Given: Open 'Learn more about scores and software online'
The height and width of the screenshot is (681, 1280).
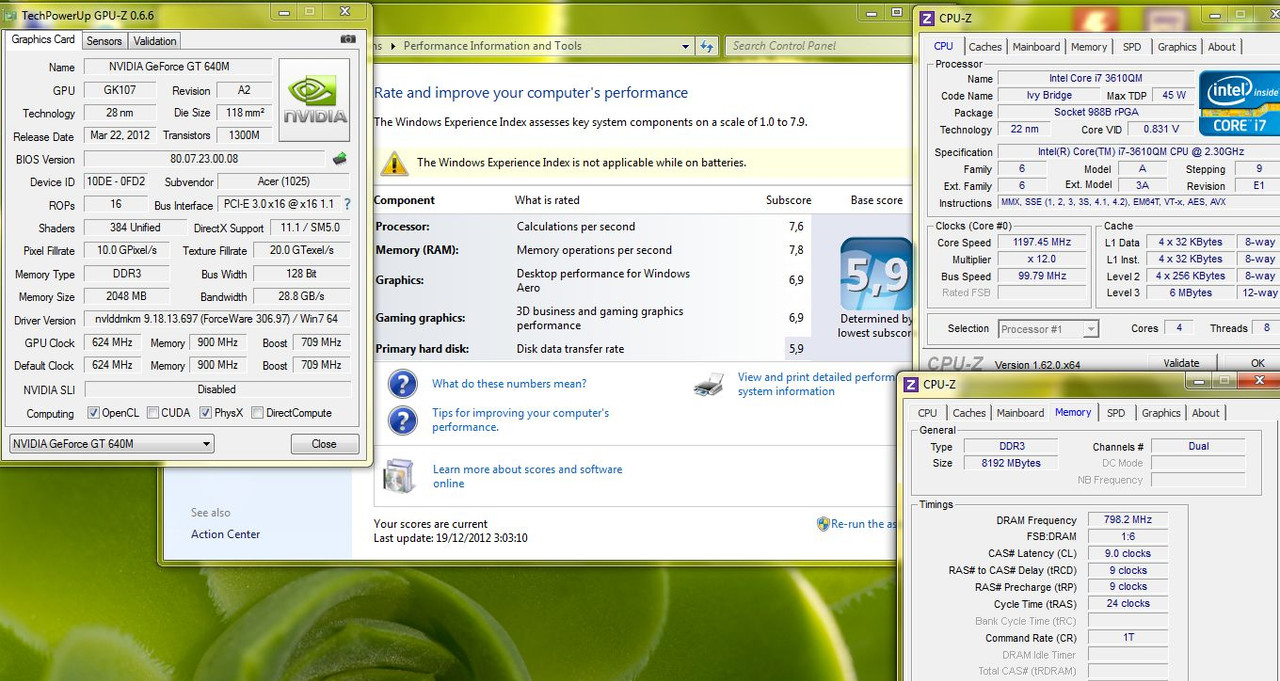Looking at the screenshot, I should pos(527,476).
